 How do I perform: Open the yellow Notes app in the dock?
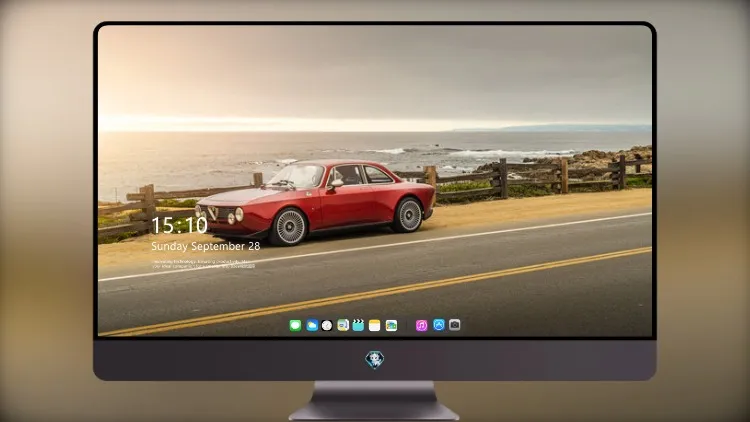click(x=375, y=325)
